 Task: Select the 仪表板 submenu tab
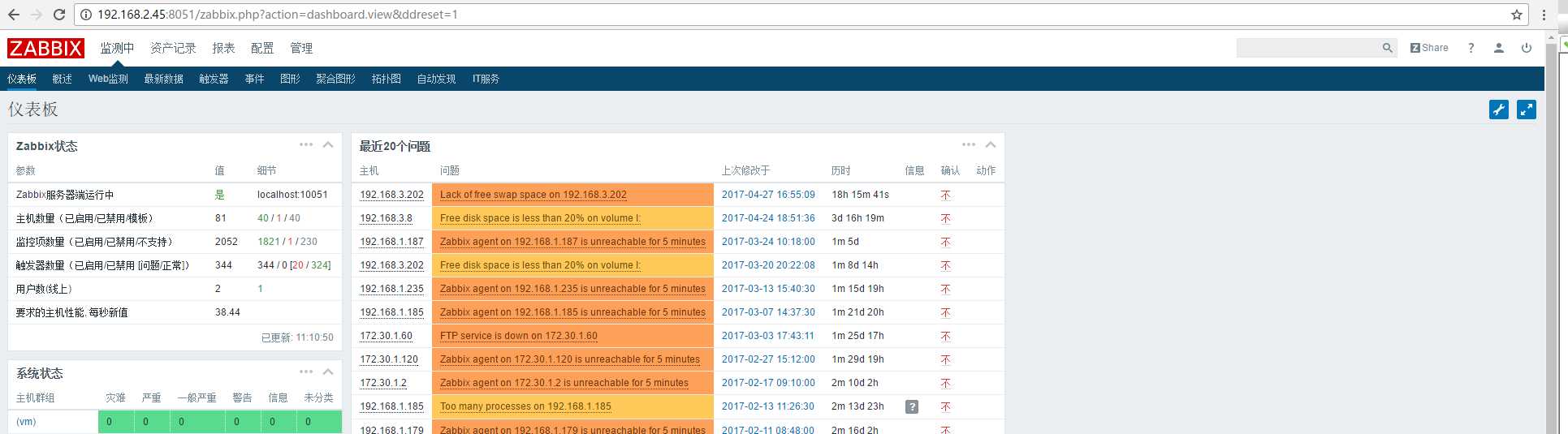coord(22,79)
